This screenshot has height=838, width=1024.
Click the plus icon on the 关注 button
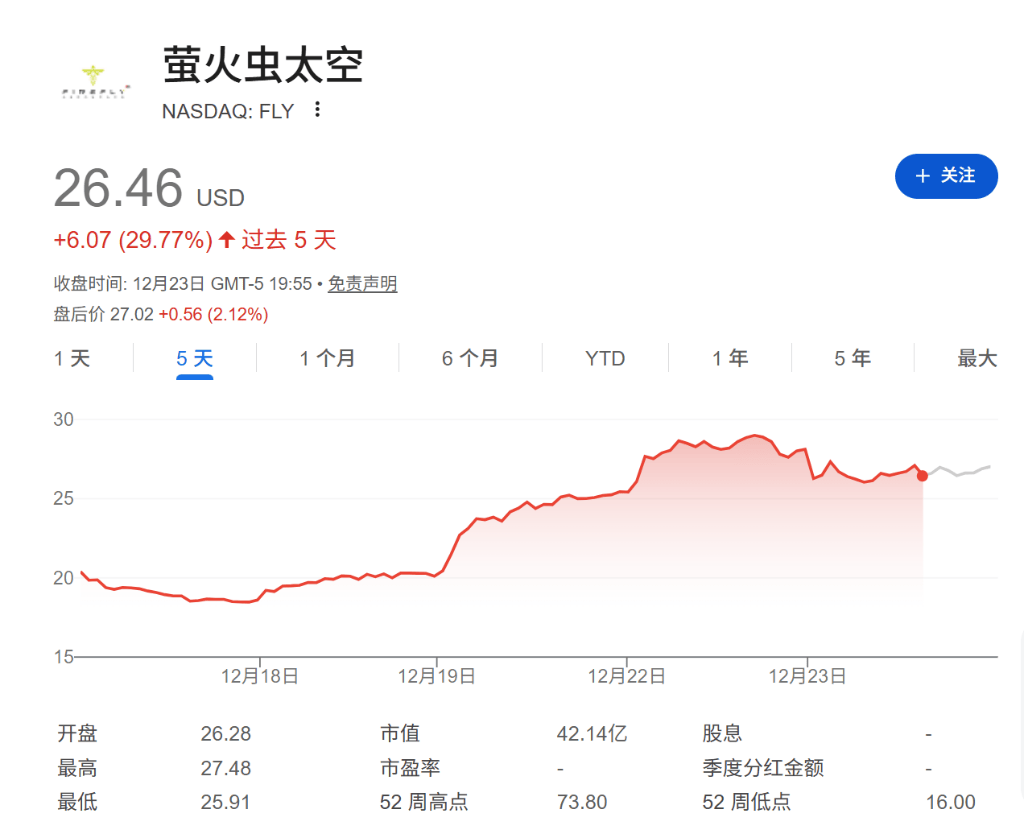click(922, 176)
